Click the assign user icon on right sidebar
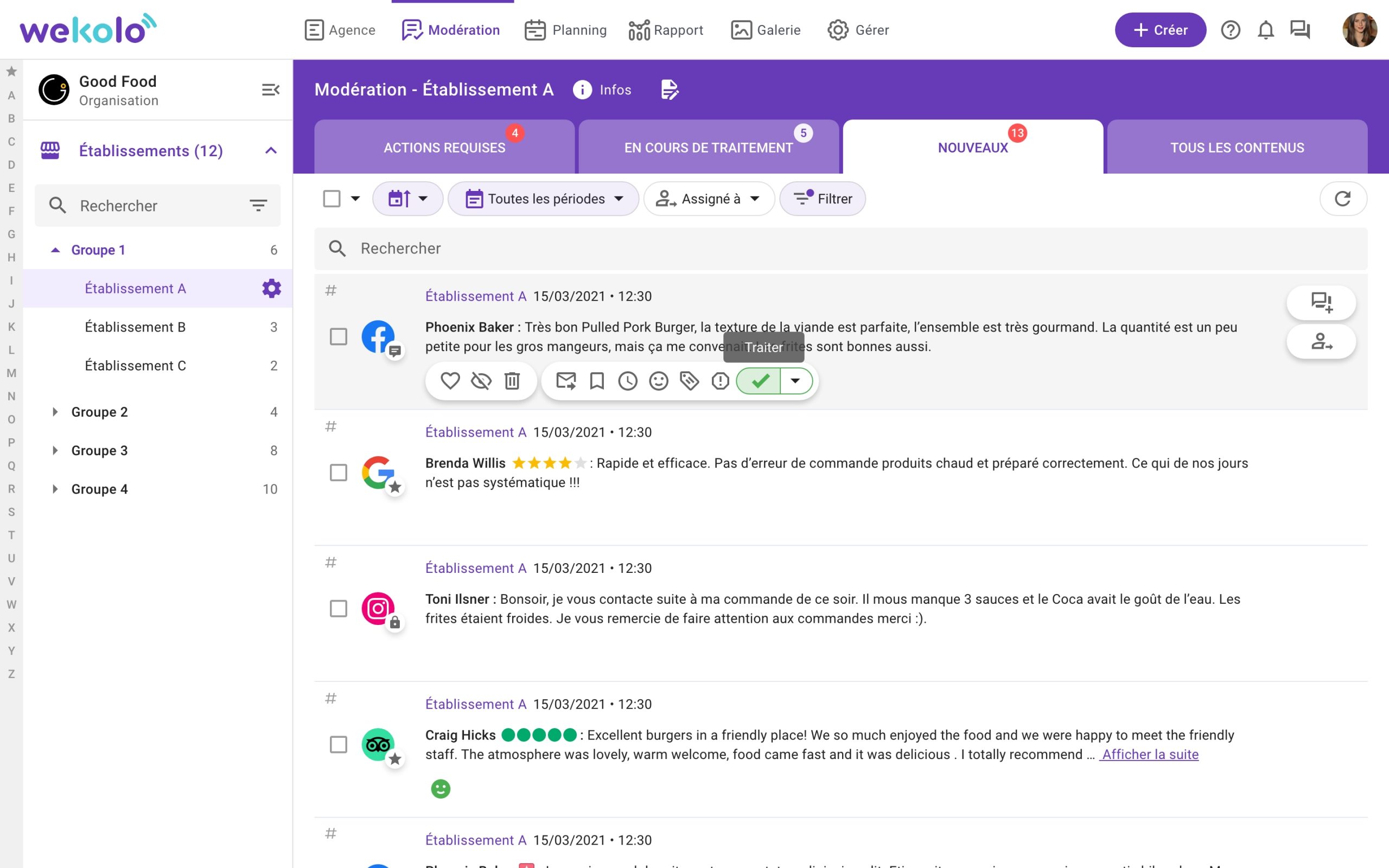Screen dimensions: 1389x868 click(x=1323, y=341)
